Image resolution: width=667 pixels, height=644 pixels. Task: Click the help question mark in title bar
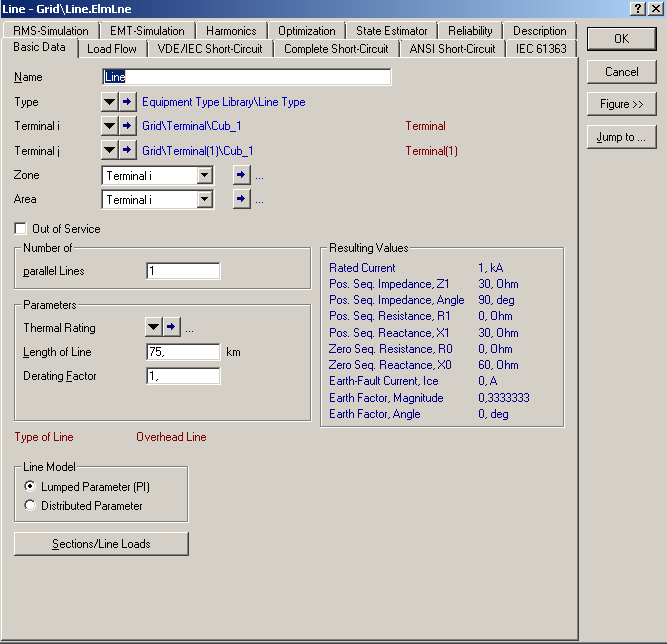point(638,9)
